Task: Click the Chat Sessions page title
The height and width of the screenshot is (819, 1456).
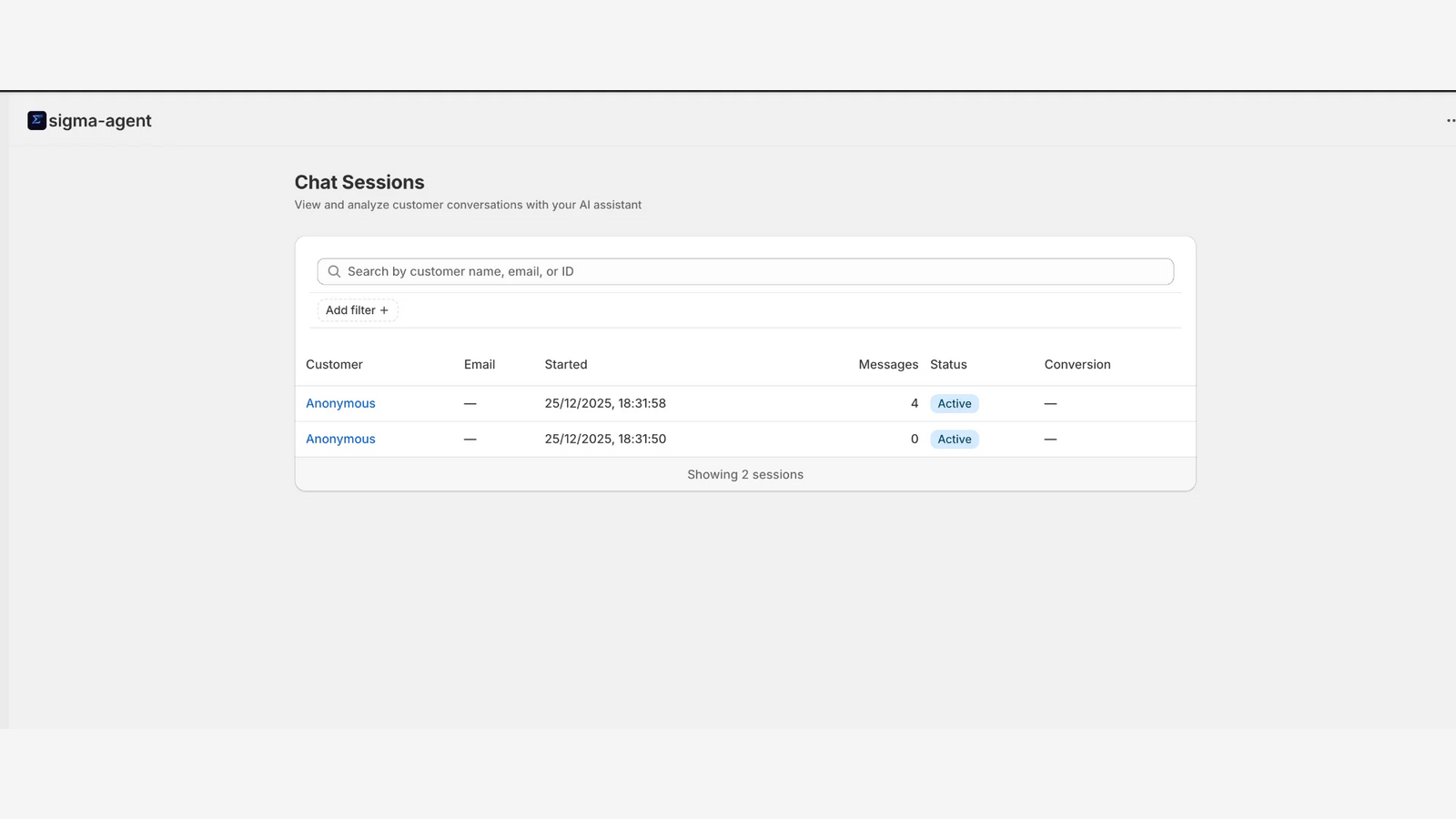Action: tap(359, 182)
